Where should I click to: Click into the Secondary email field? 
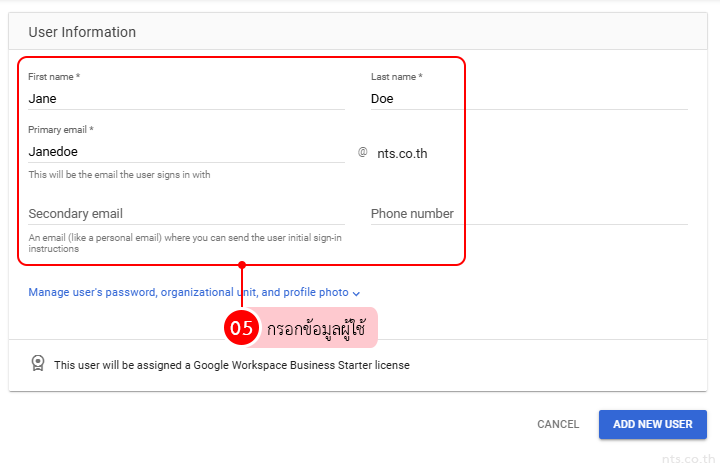click(186, 214)
